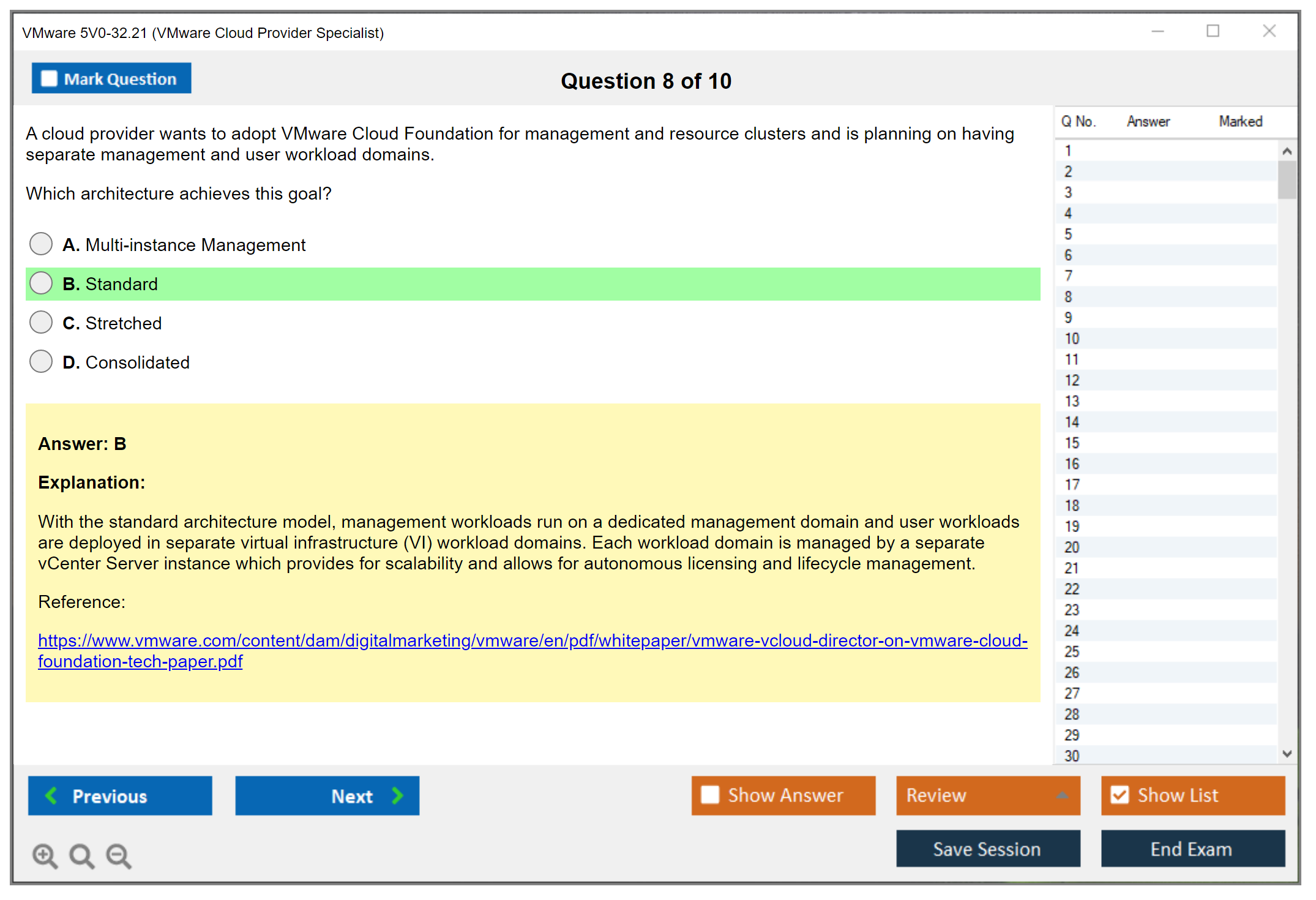Viewport: 1316px width, 900px height.
Task: Click the green right arrow on Next
Action: [397, 795]
